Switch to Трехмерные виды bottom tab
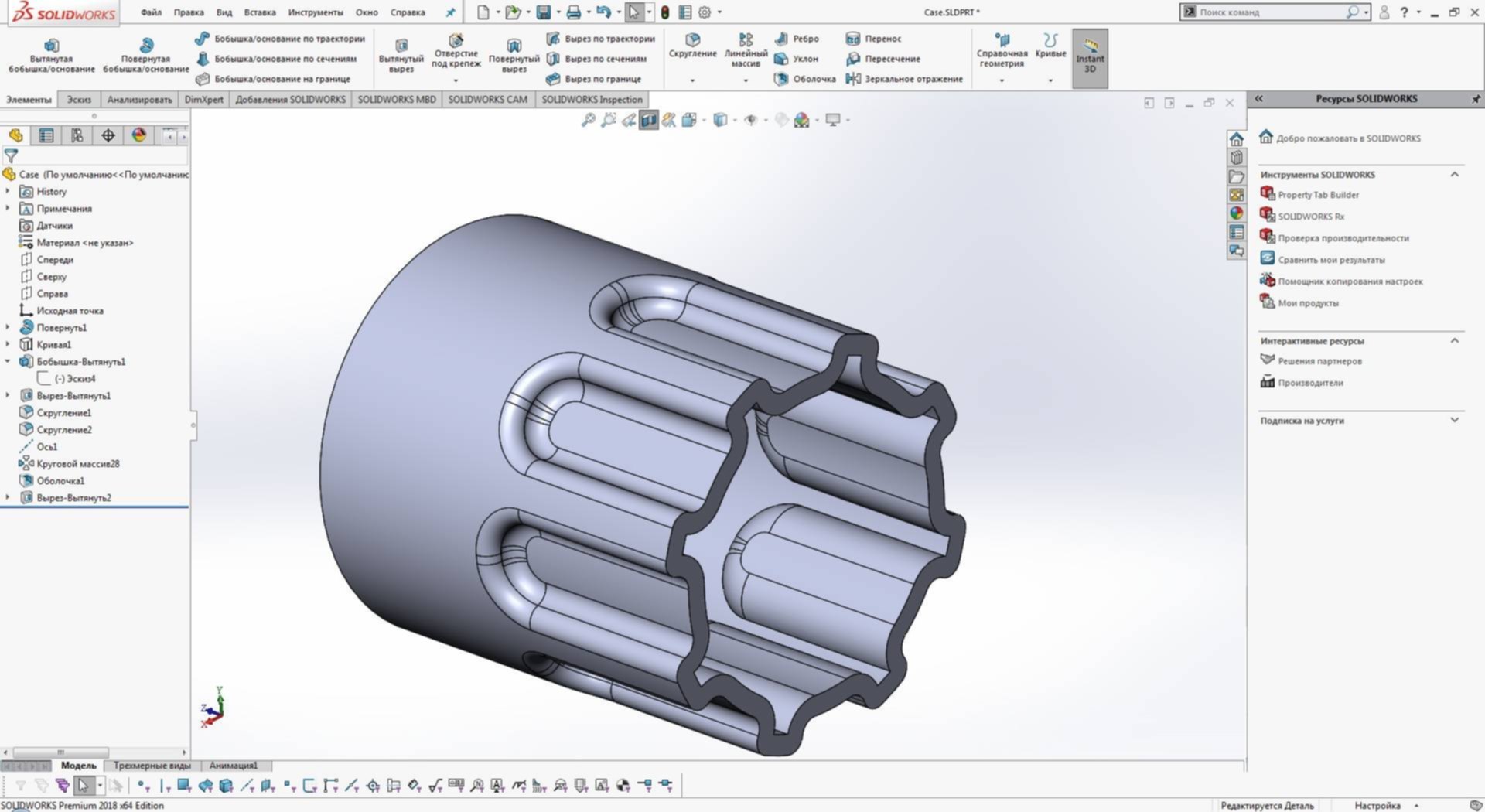This screenshot has width=1485, height=812. tap(152, 766)
